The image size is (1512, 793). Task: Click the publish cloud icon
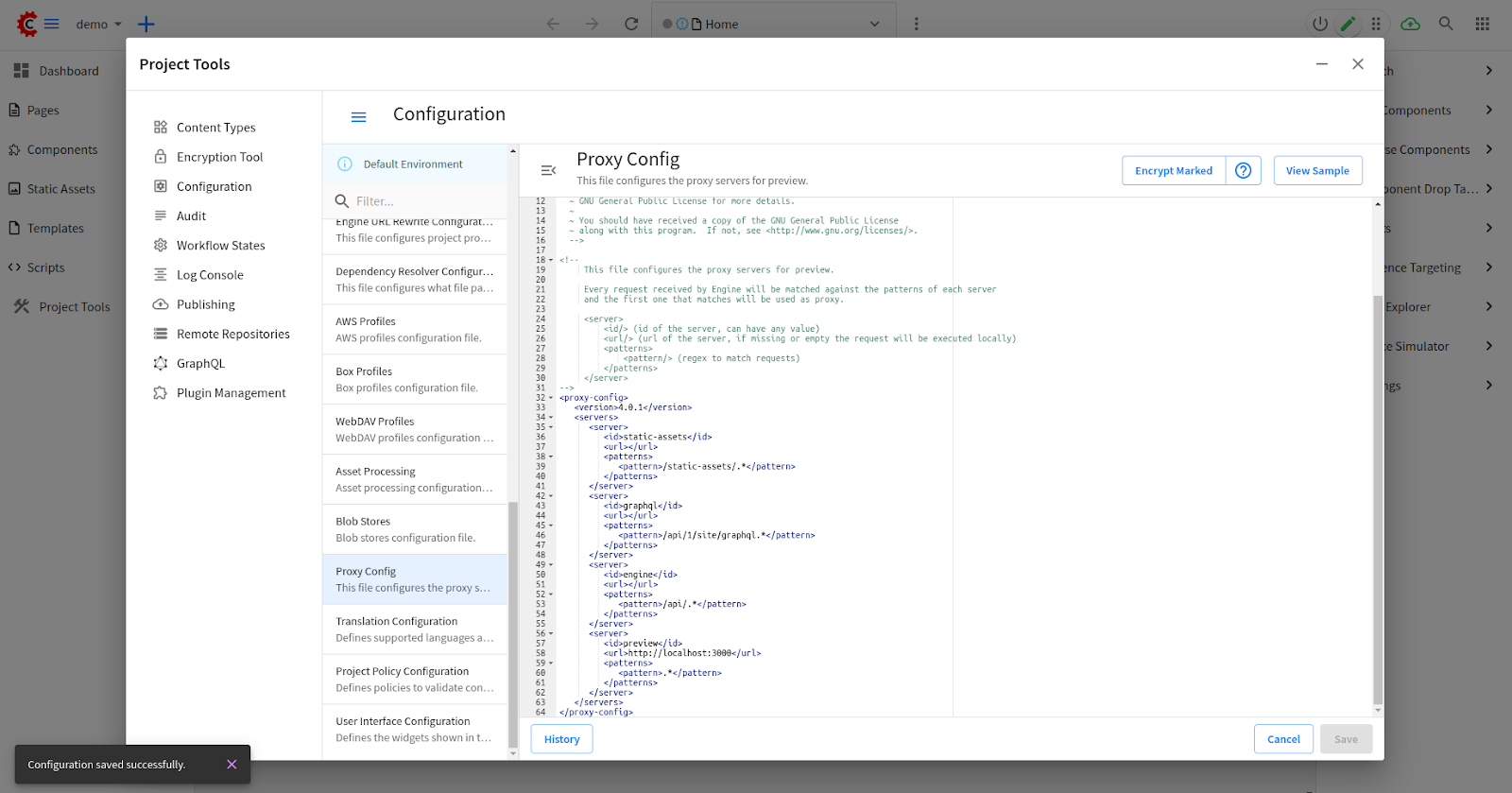coord(1410,24)
